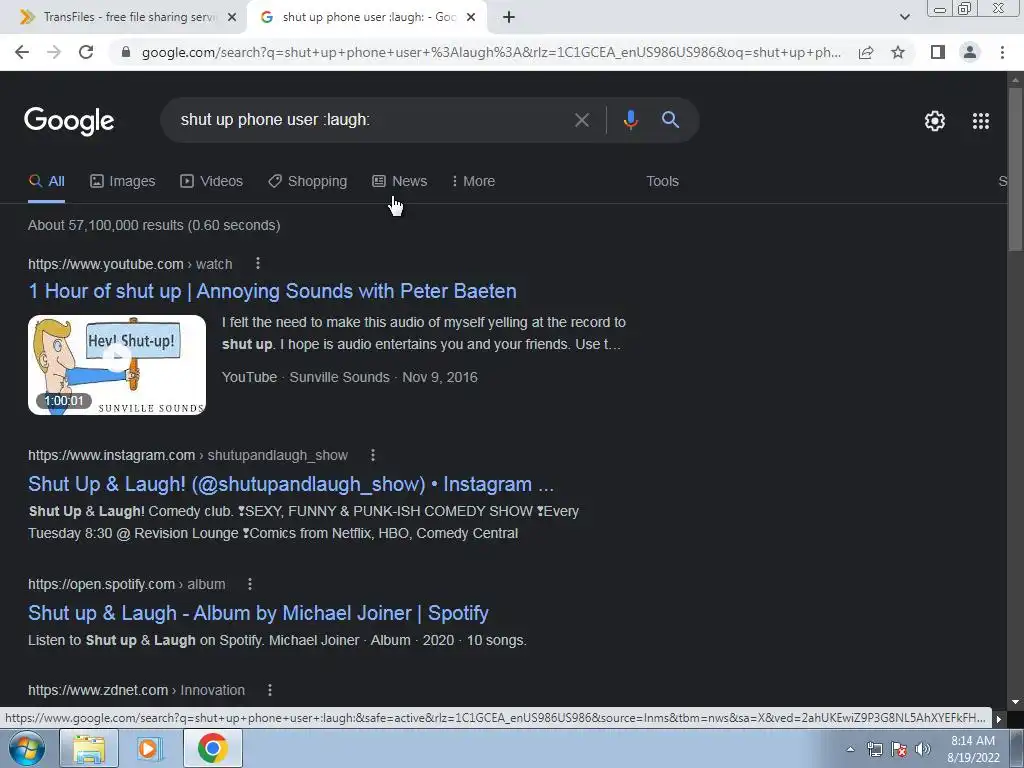Close the Google search tab
This screenshot has width=1024, height=768.
(x=471, y=18)
